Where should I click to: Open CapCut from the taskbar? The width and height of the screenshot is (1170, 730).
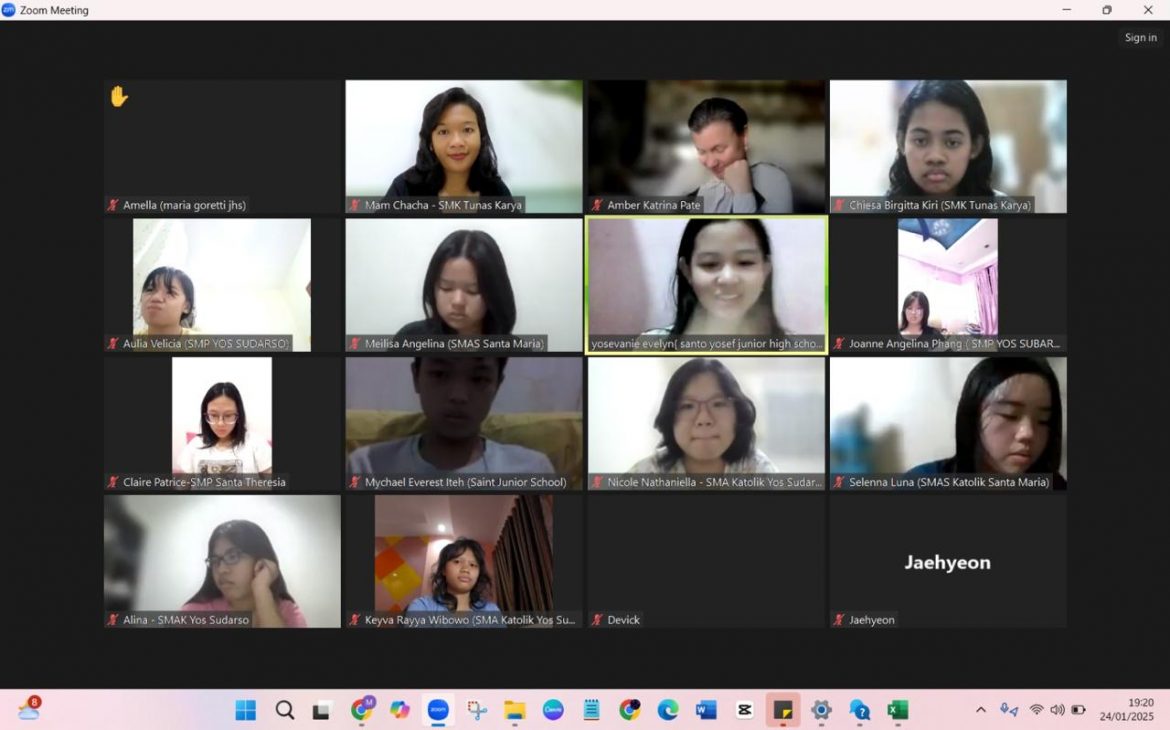pyautogui.click(x=744, y=710)
